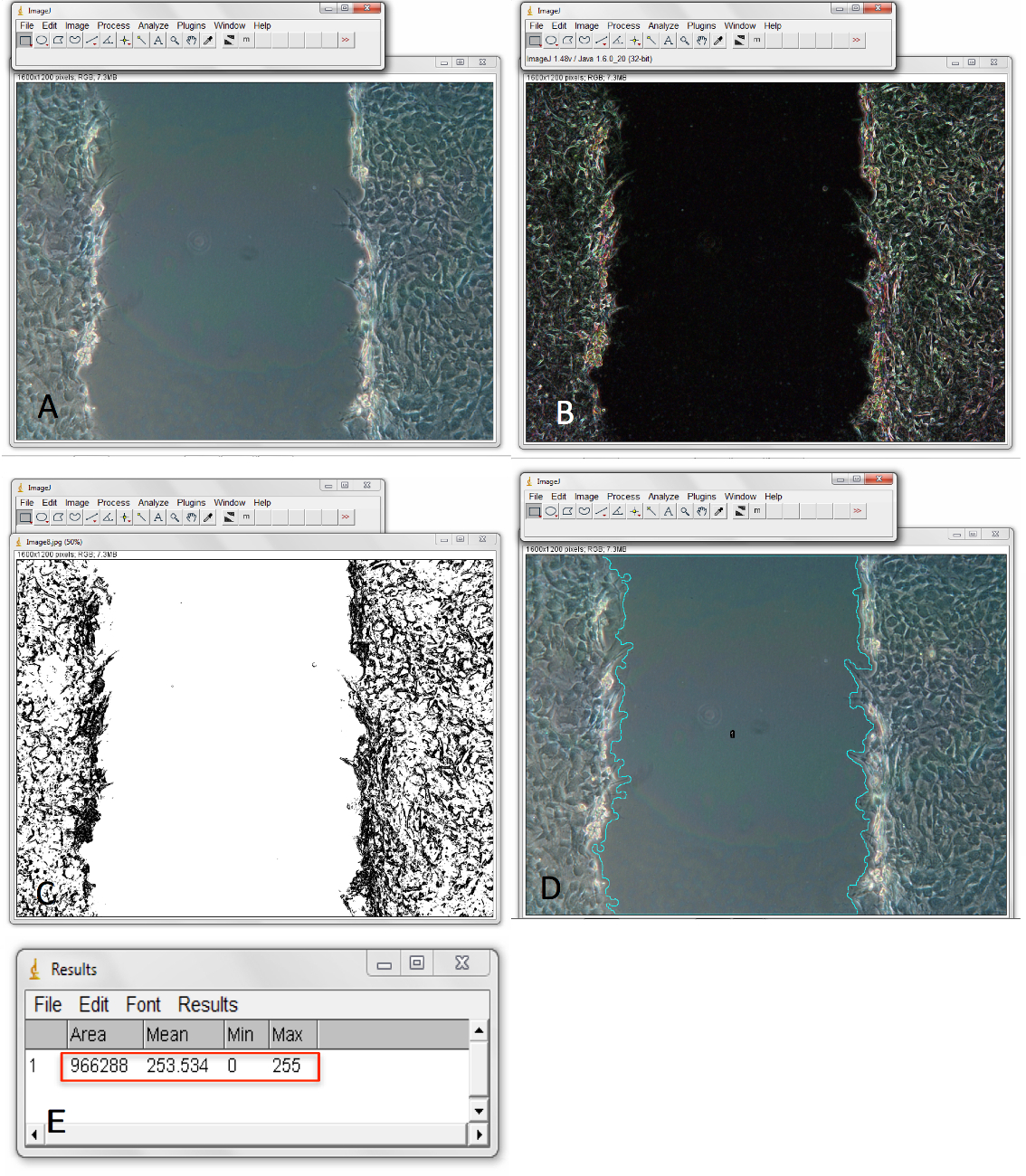
Task: Click the thresholded binary image in panel C
Action: coord(255,738)
